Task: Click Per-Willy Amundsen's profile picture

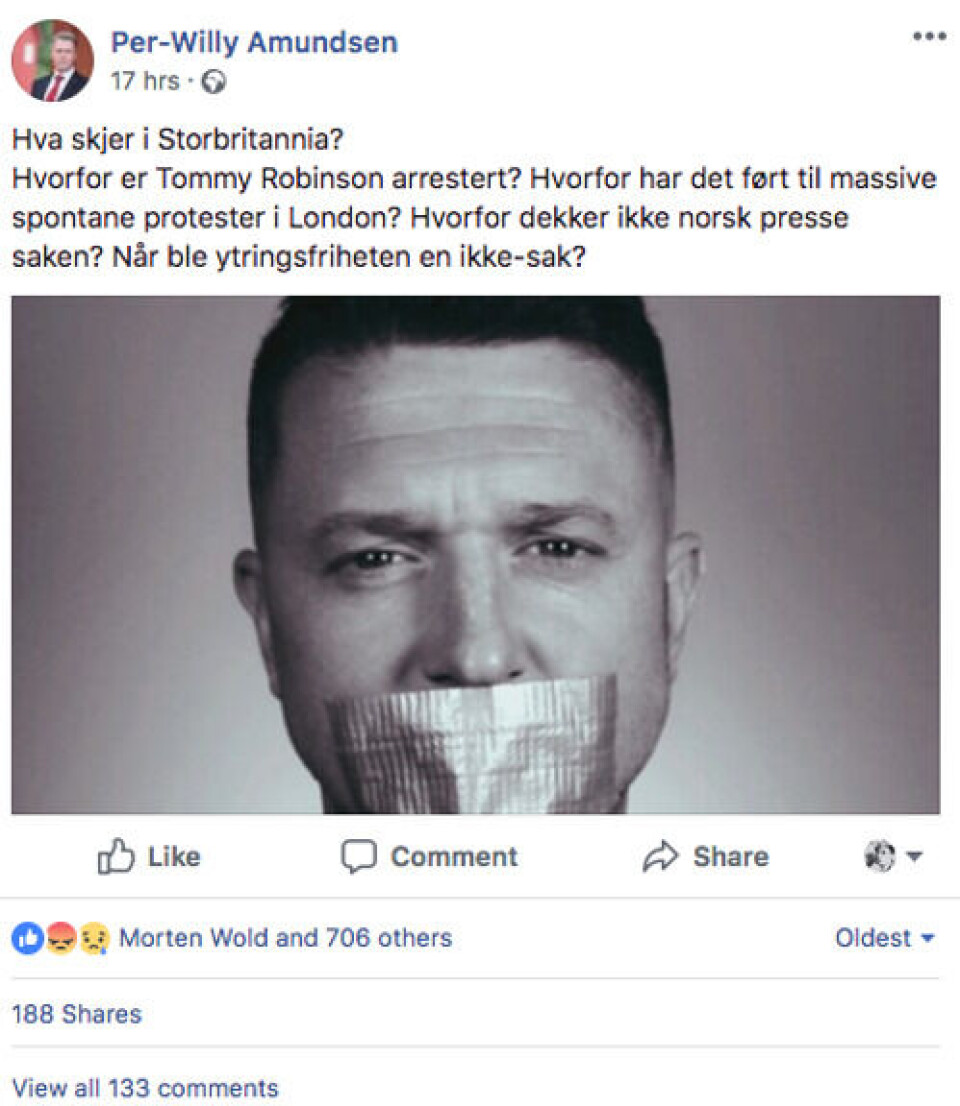Action: pos(52,60)
